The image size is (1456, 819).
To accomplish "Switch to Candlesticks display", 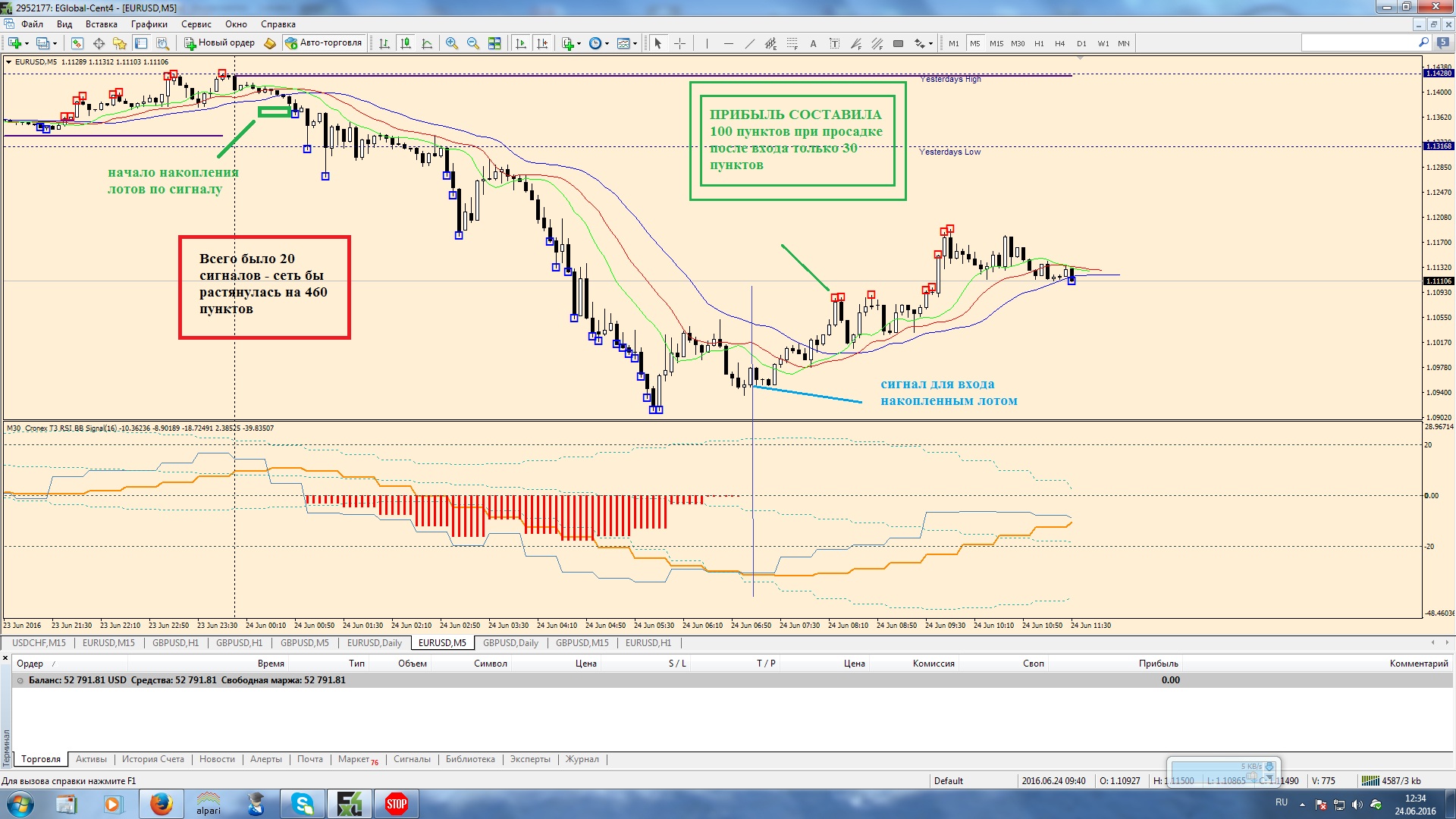I will [406, 43].
